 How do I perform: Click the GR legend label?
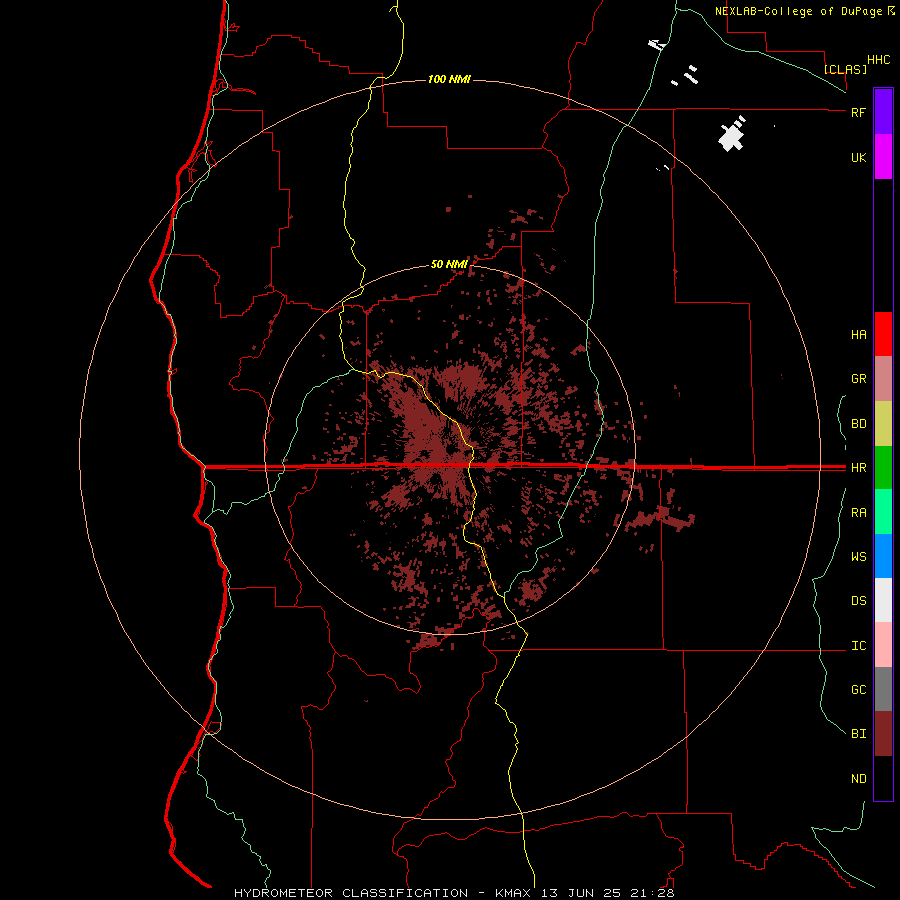pos(858,379)
